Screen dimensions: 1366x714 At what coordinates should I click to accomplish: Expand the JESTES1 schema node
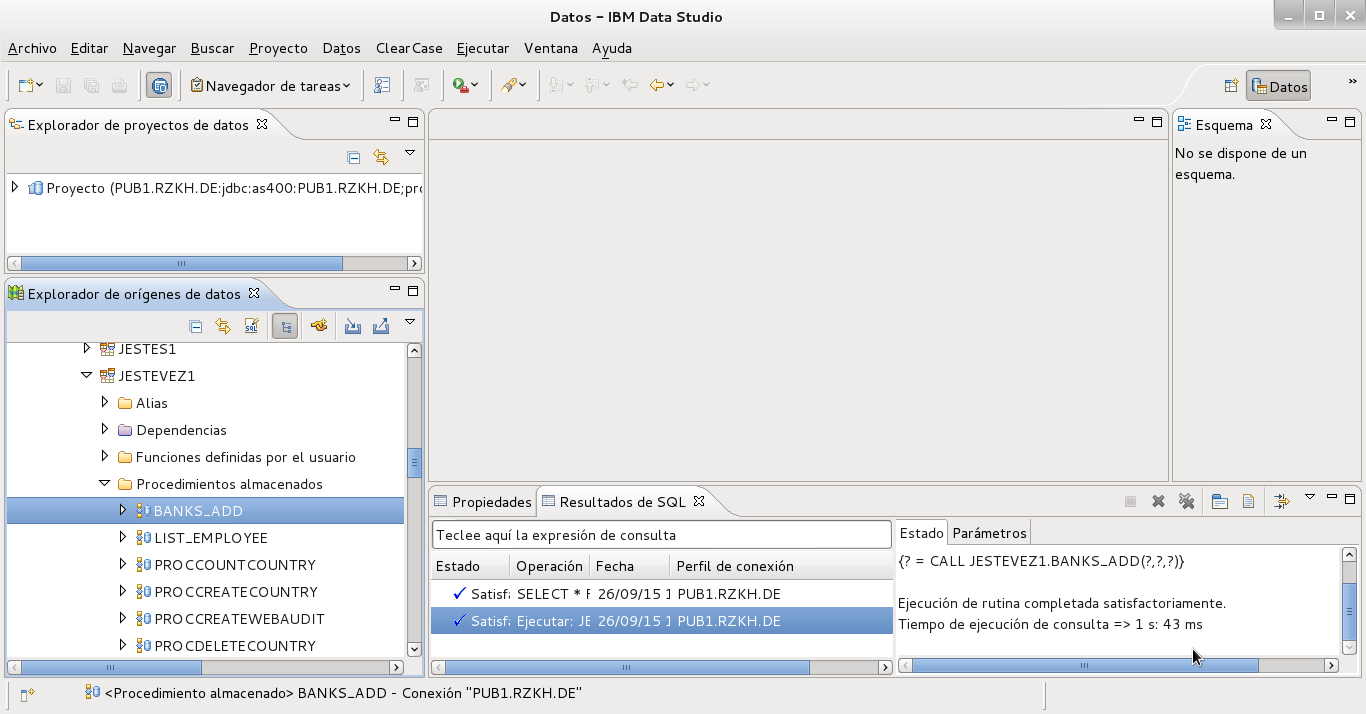point(87,349)
